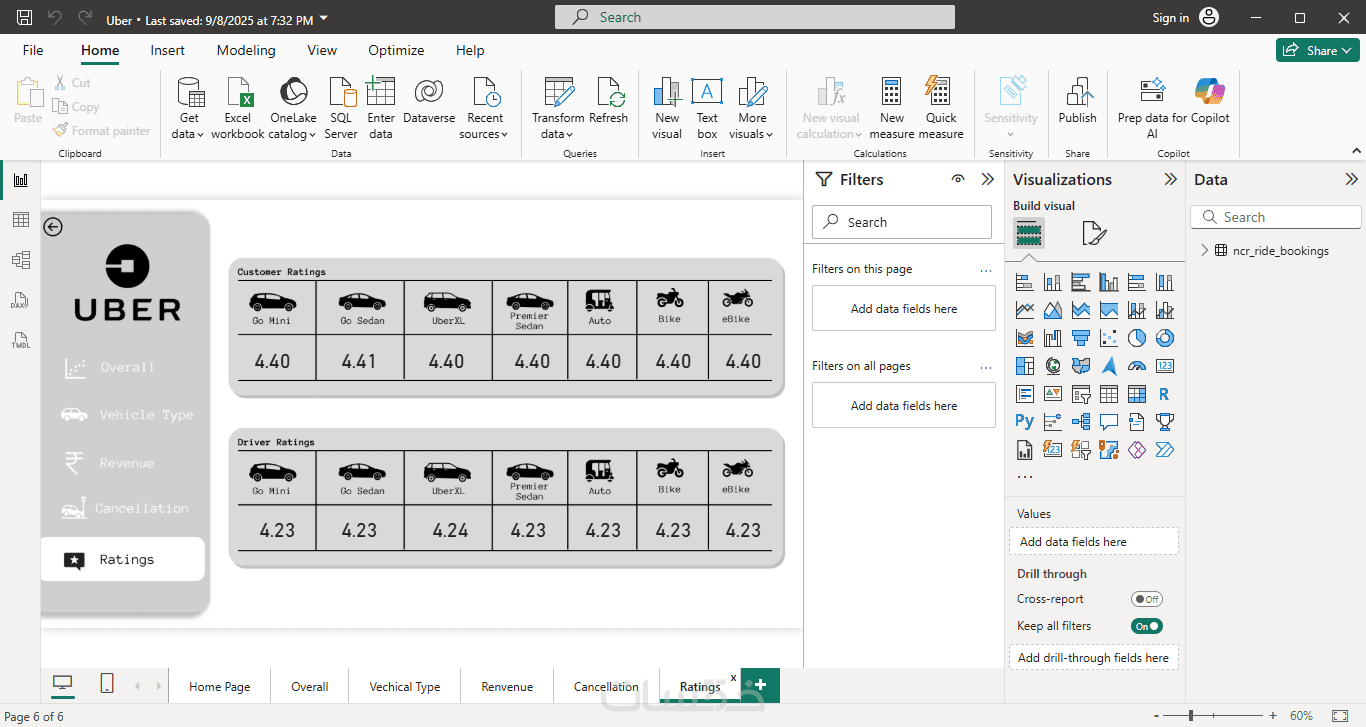Switch to the Cancellation page tab
The height and width of the screenshot is (727, 1366).
(606, 686)
